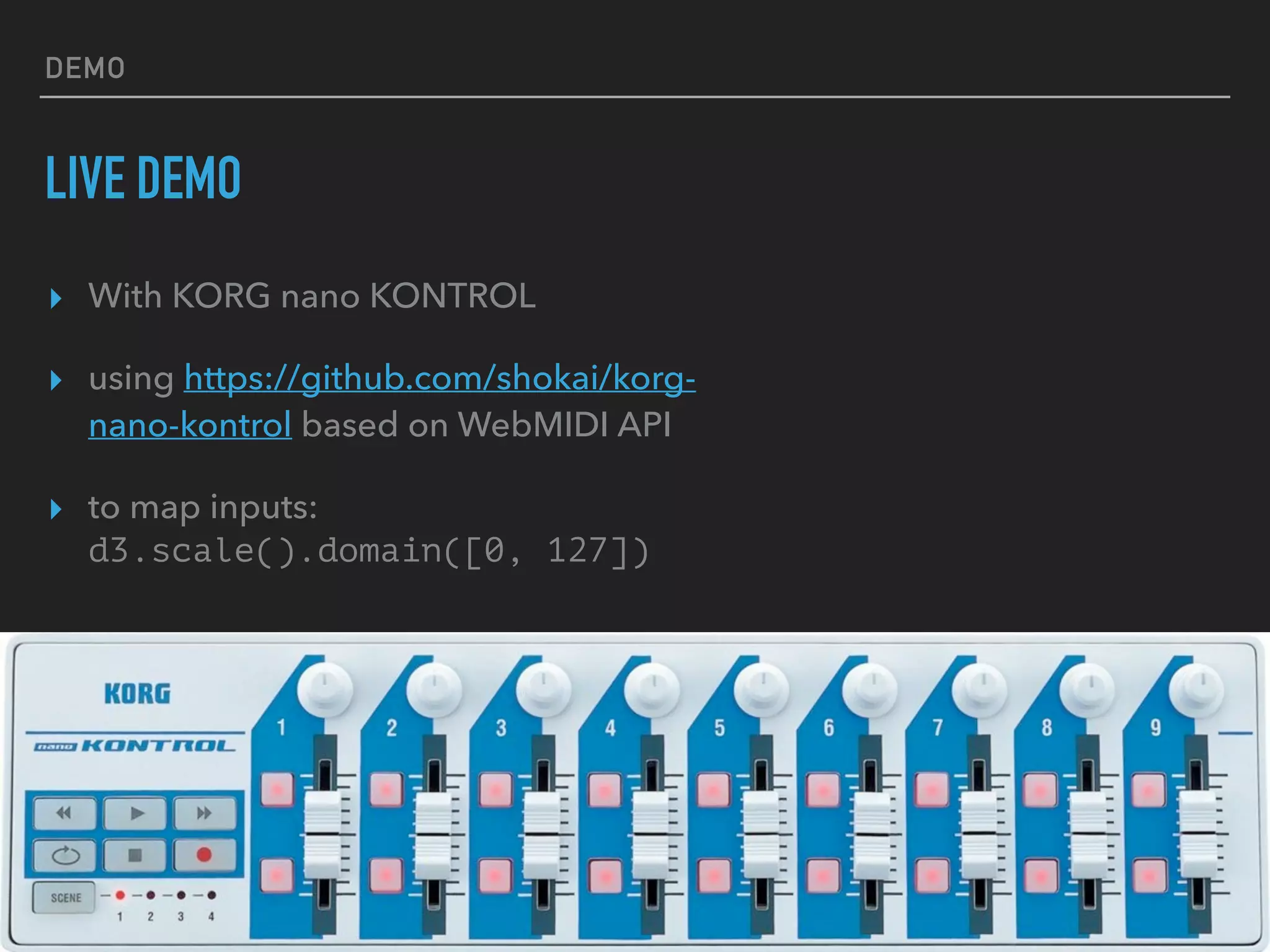The height and width of the screenshot is (952, 1270).
Task: Toggle the lower red pad of channel 1
Action: pos(277,875)
